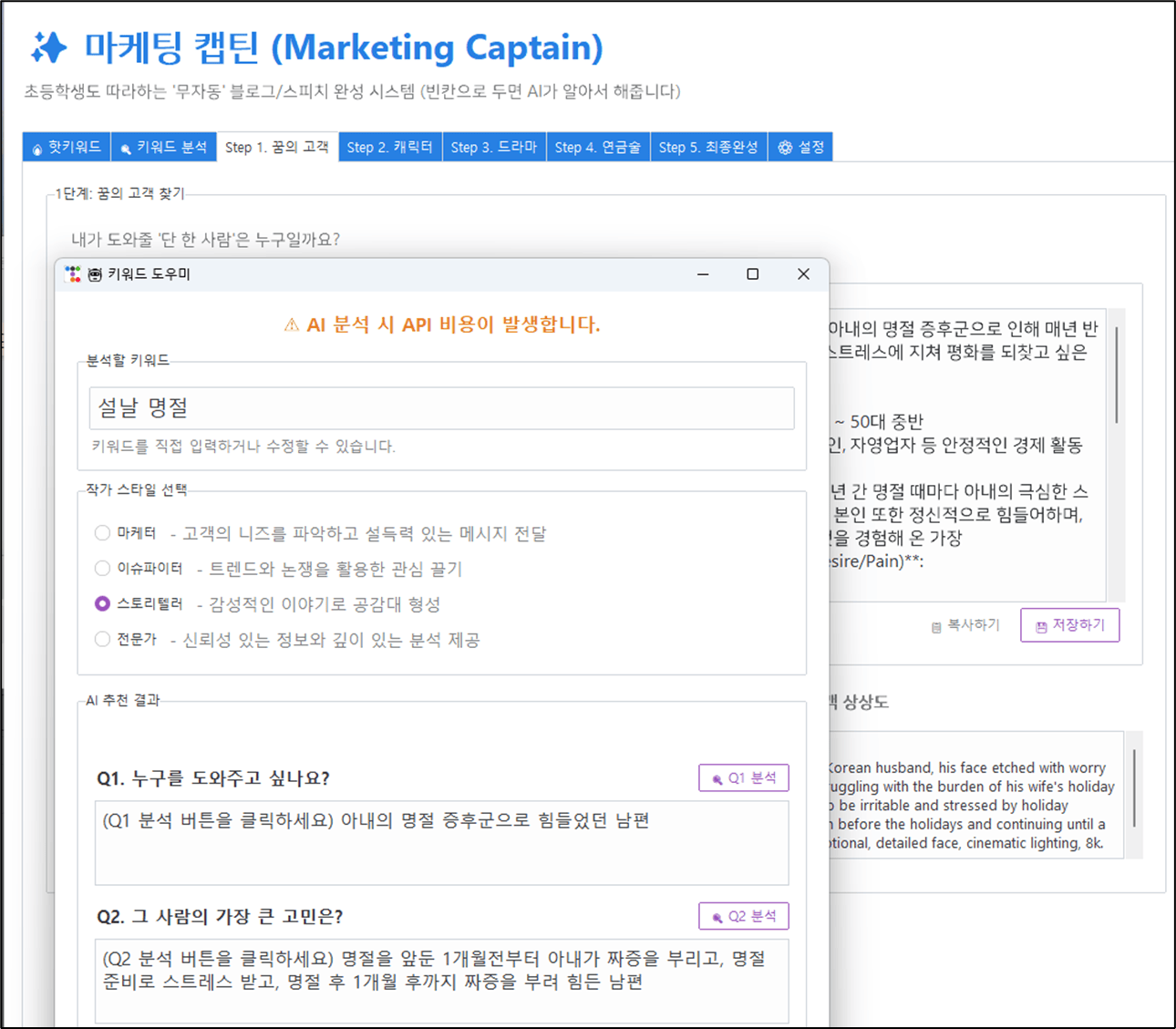Click the keyword input containing 설날 명절
The width and height of the screenshot is (1176, 1029).
click(440, 408)
